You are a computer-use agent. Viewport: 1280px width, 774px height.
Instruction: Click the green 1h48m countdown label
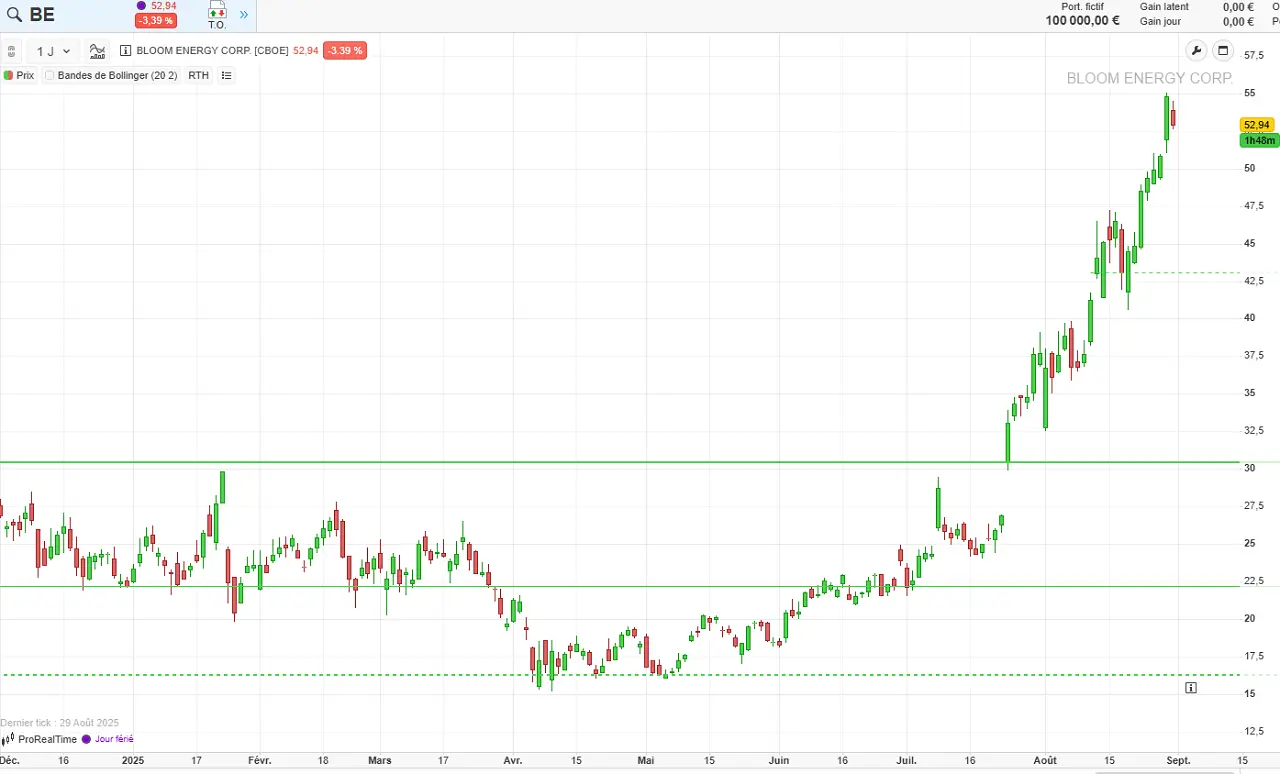1259,141
